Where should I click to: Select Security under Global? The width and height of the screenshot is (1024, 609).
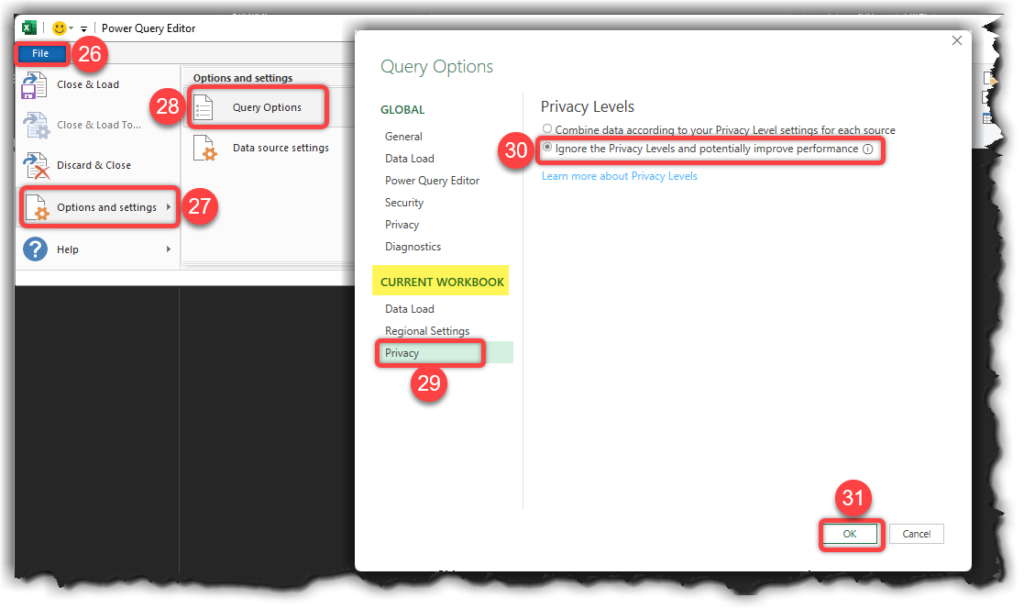coord(404,203)
